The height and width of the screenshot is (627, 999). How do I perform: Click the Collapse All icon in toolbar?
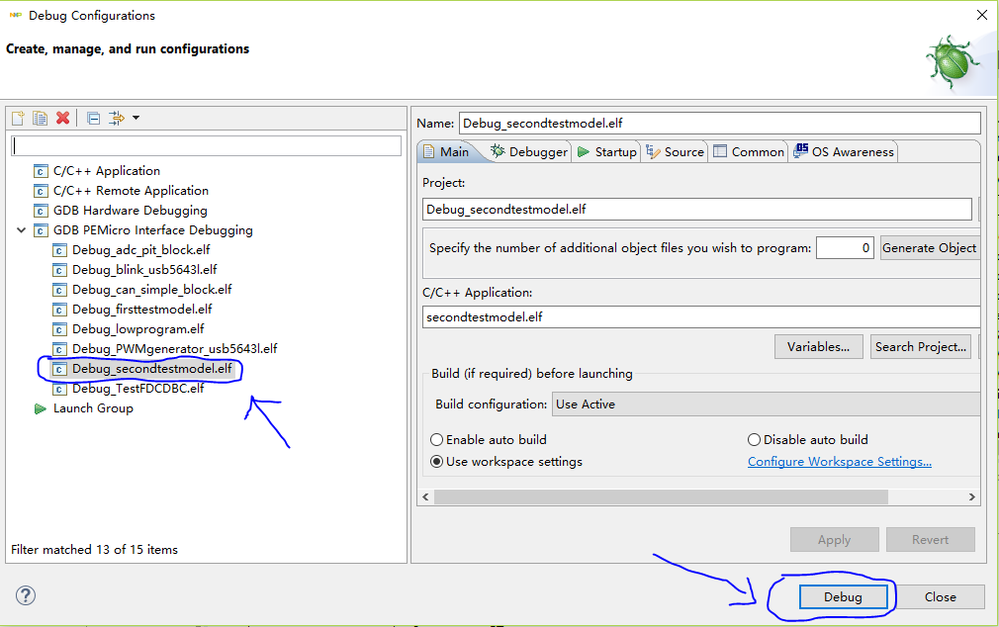tap(94, 118)
